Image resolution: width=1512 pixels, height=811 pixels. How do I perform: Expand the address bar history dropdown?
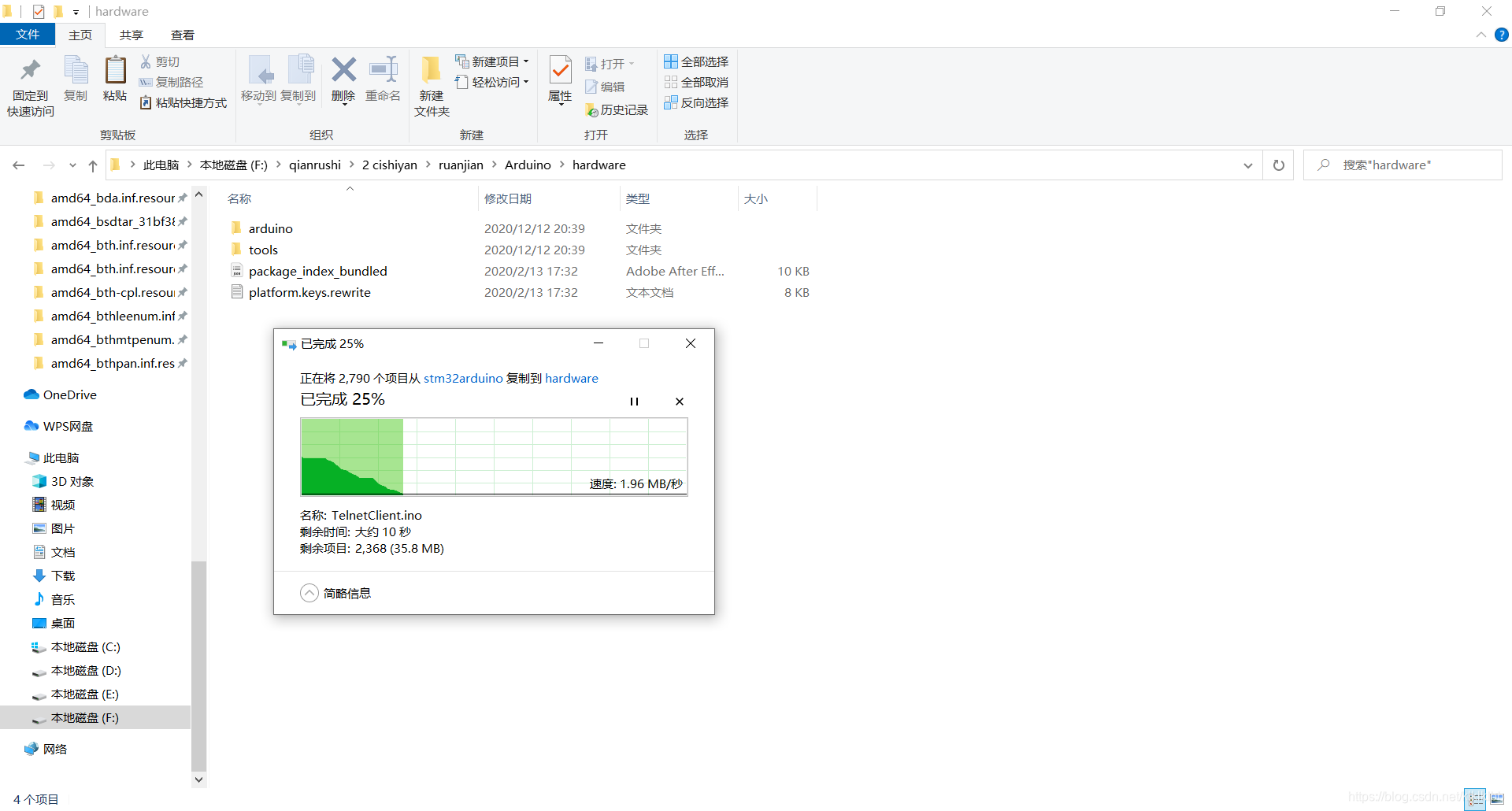point(1248,165)
